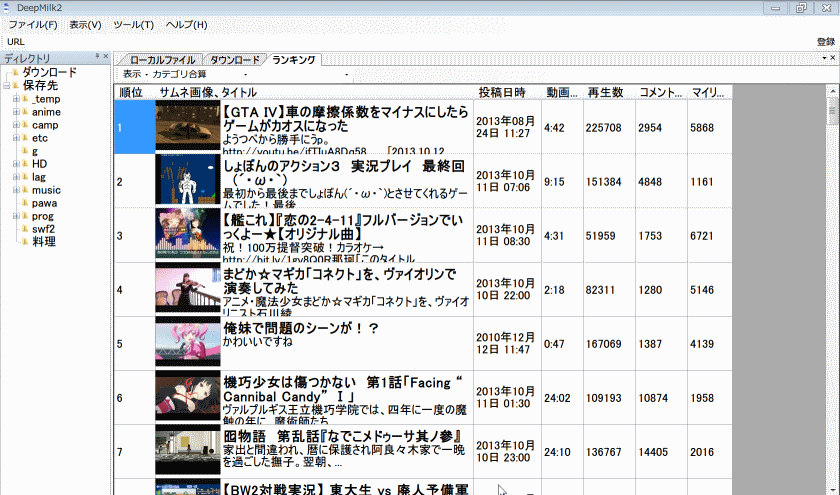This screenshot has height=495, width=840.
Task: Sort by the コメント column header
Action: click(661, 92)
